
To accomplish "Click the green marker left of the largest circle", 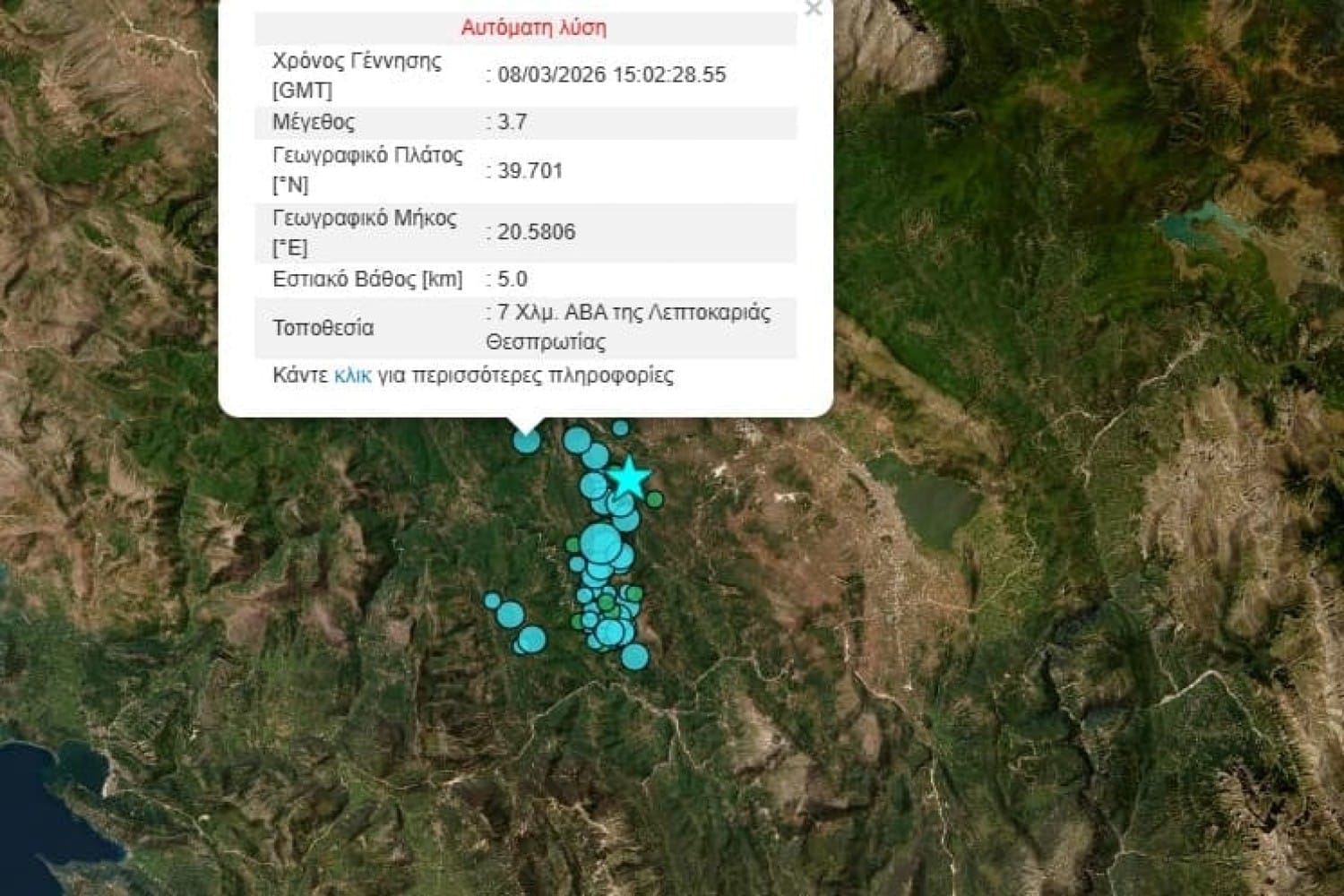I will [573, 545].
